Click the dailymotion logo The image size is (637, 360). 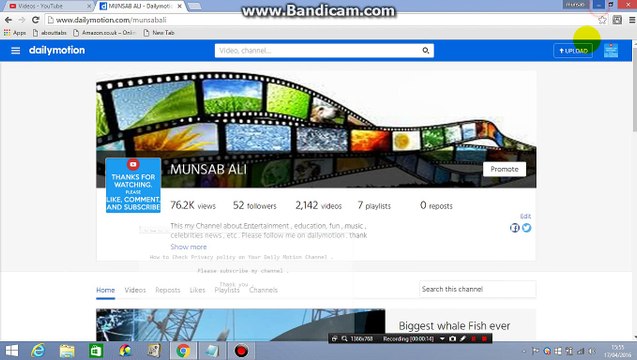(x=57, y=50)
